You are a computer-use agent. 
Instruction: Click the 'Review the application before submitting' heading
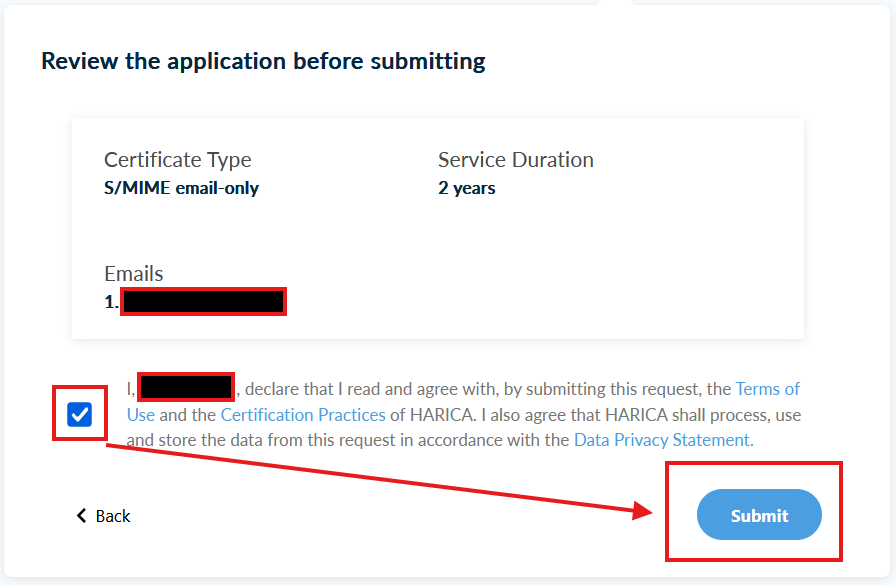coord(263,61)
